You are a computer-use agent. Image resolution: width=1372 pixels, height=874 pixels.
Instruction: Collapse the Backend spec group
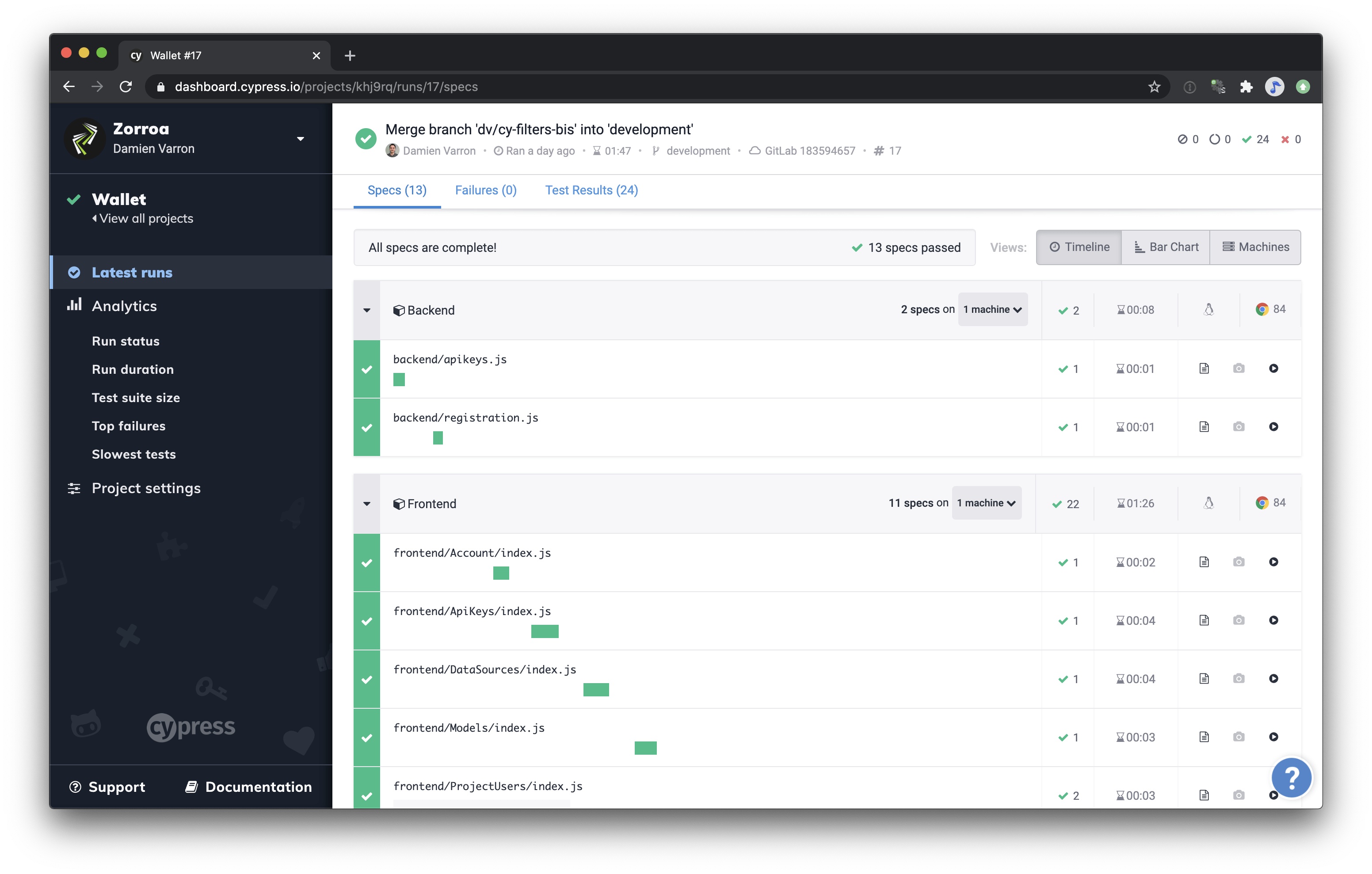click(x=366, y=310)
